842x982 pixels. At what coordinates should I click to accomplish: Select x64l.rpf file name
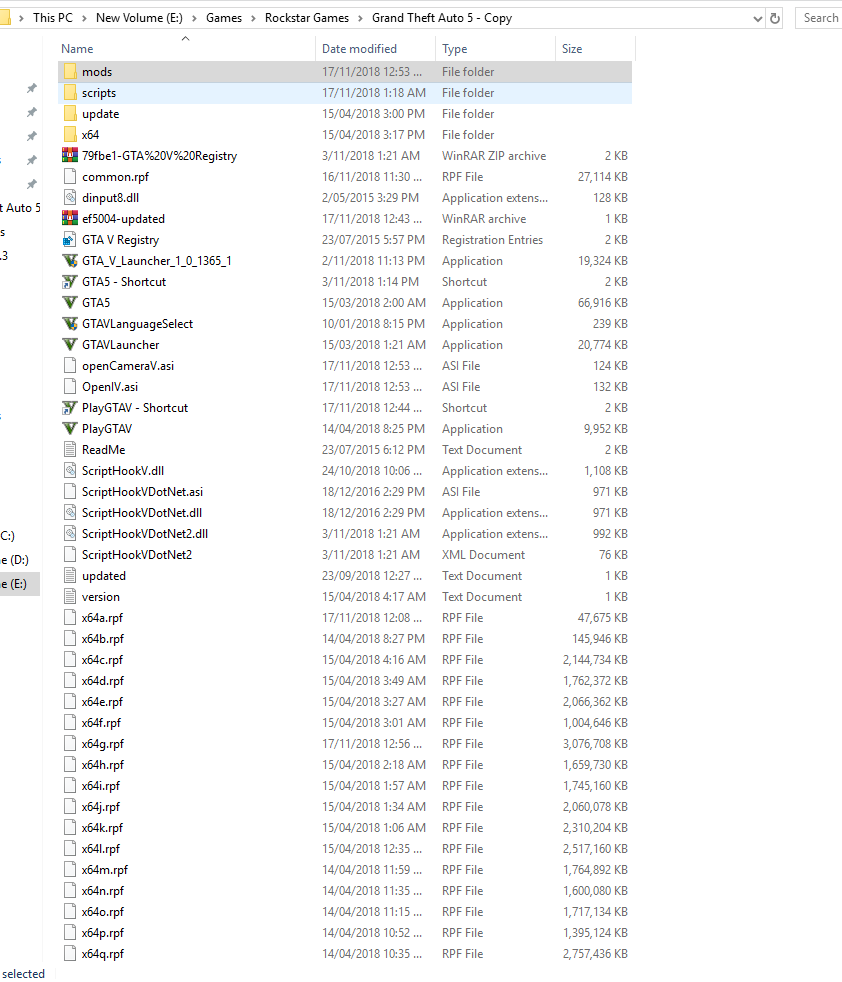(x=101, y=849)
